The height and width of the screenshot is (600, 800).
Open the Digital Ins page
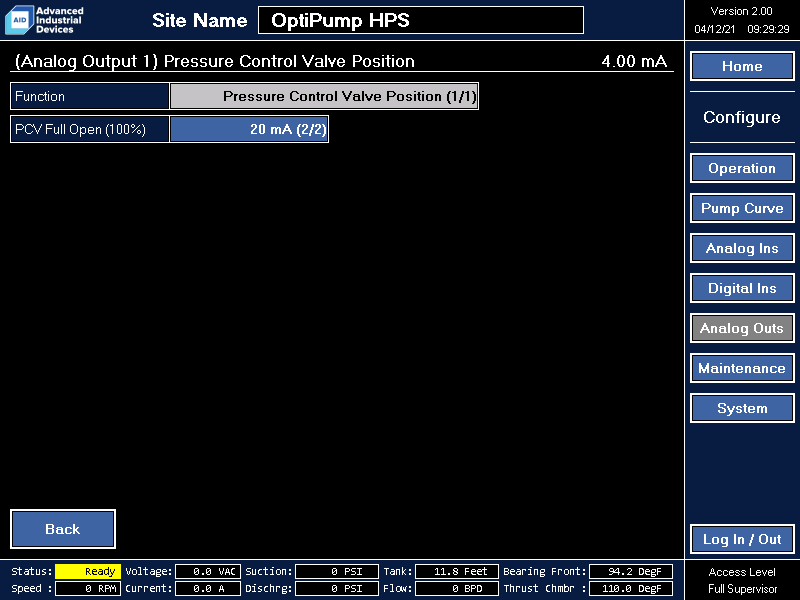742,288
